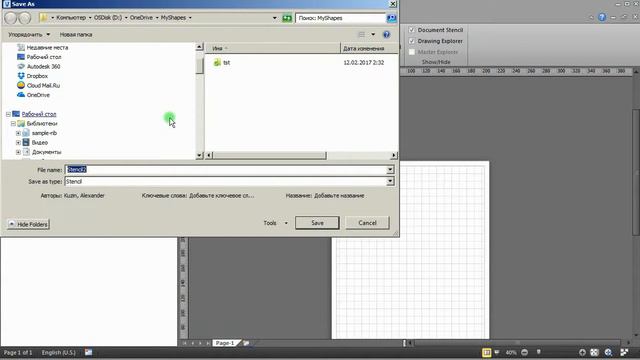Open the File name dropdown arrow
The image size is (640, 360).
click(390, 169)
